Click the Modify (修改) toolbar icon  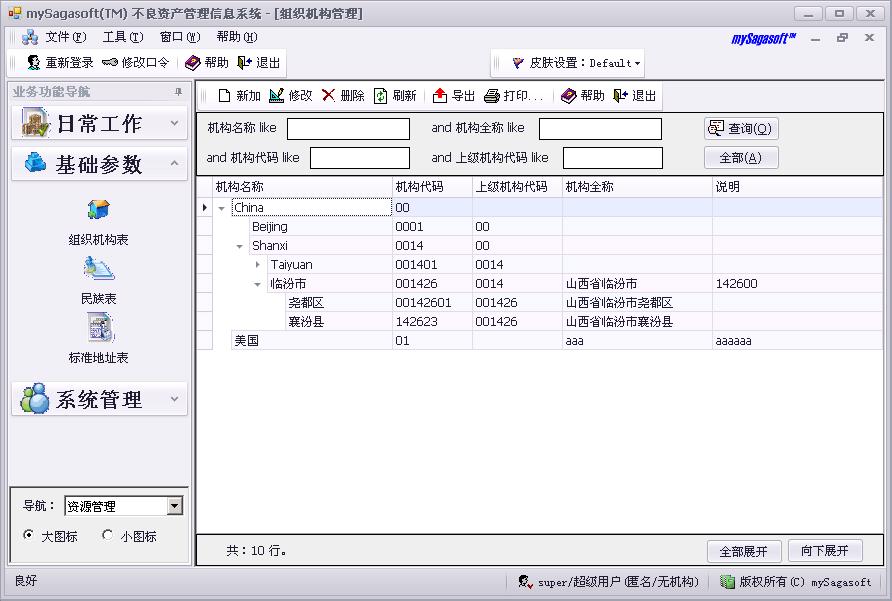276,96
